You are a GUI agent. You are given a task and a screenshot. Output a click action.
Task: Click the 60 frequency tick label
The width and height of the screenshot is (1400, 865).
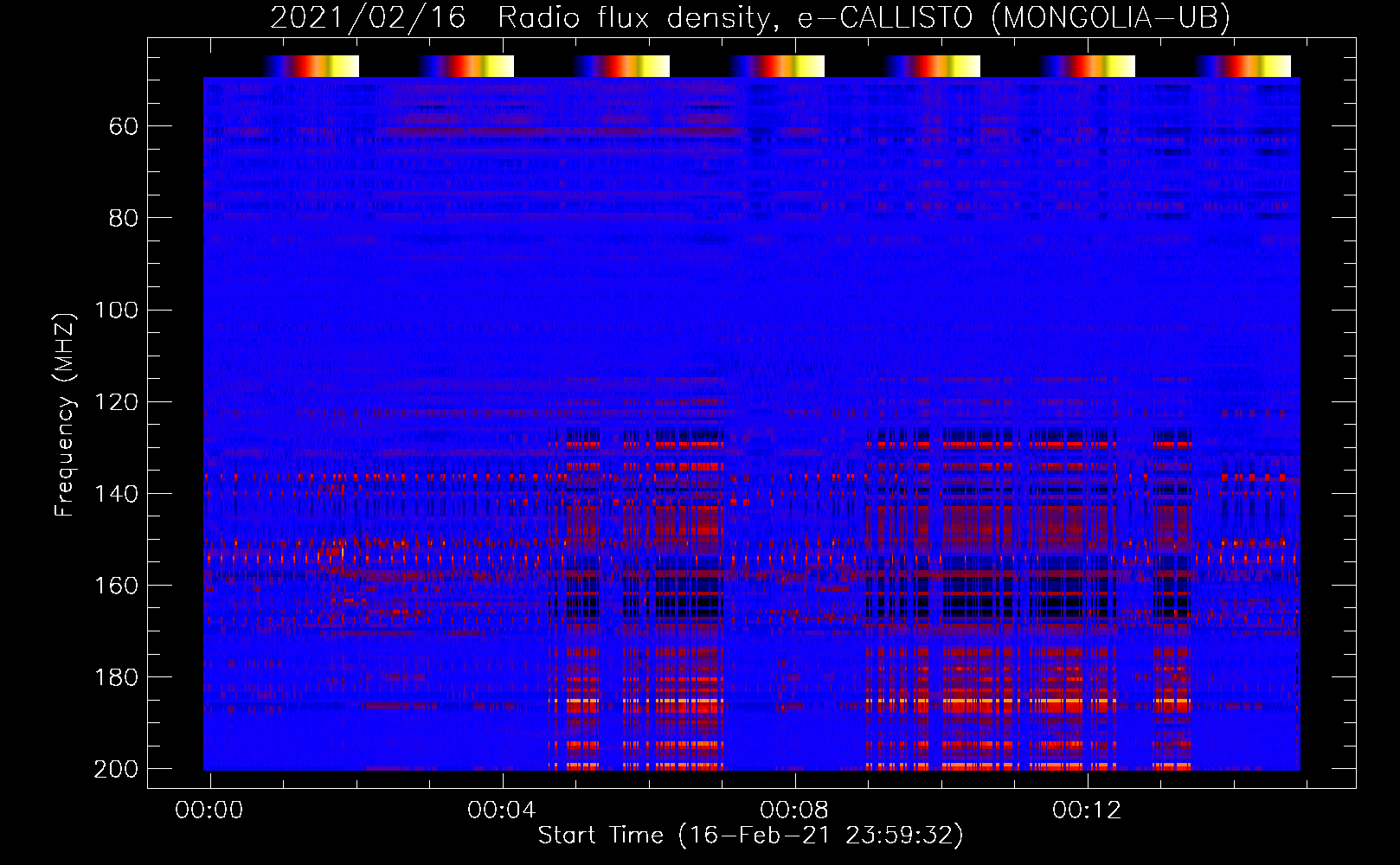pyautogui.click(x=125, y=127)
